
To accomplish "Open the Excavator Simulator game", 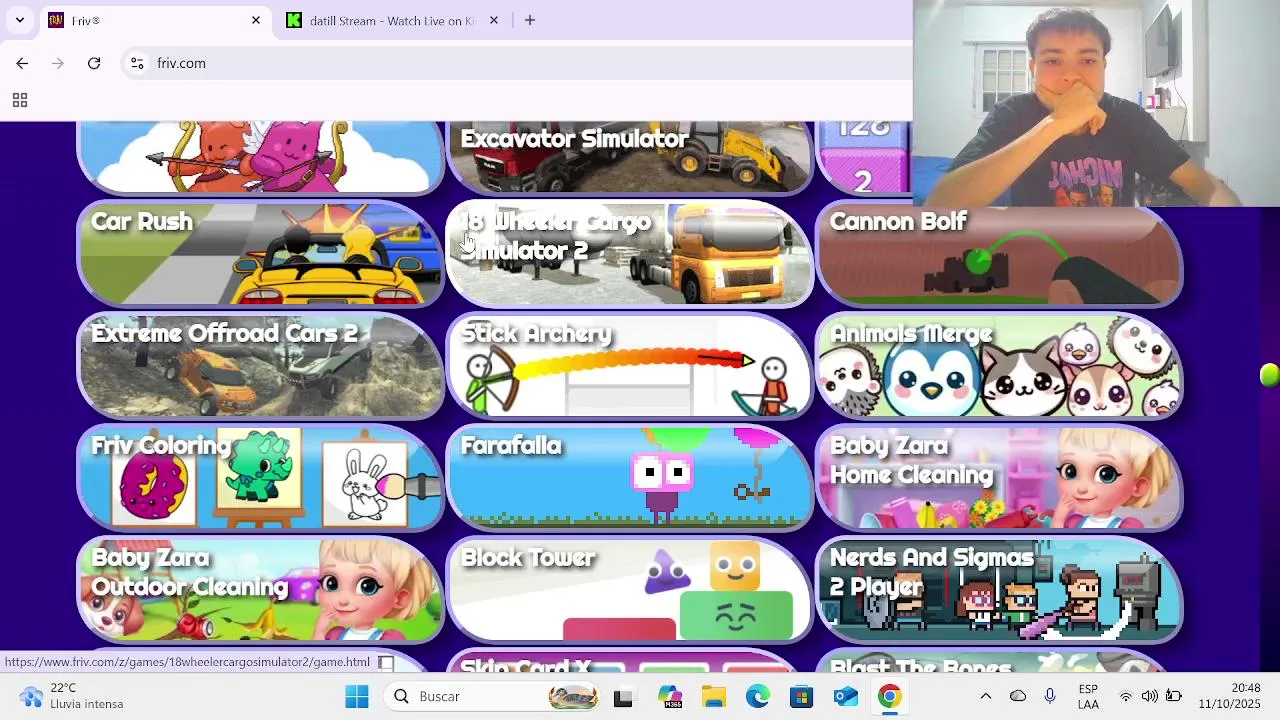I will click(630, 157).
